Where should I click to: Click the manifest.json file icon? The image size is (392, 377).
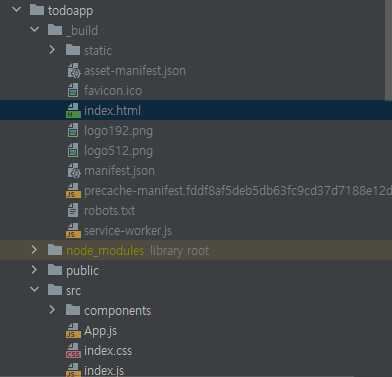coord(74,170)
